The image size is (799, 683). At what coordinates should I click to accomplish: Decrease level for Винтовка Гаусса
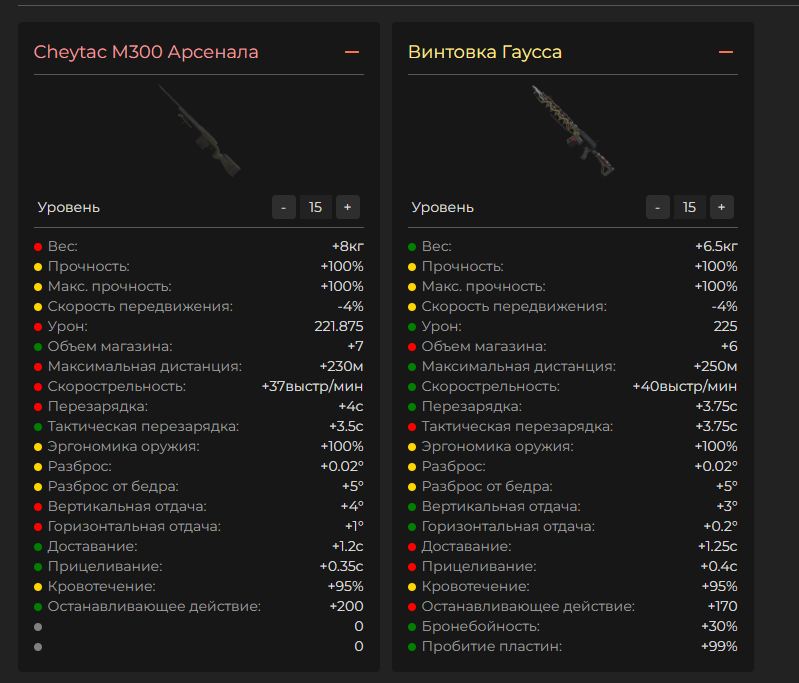(658, 207)
